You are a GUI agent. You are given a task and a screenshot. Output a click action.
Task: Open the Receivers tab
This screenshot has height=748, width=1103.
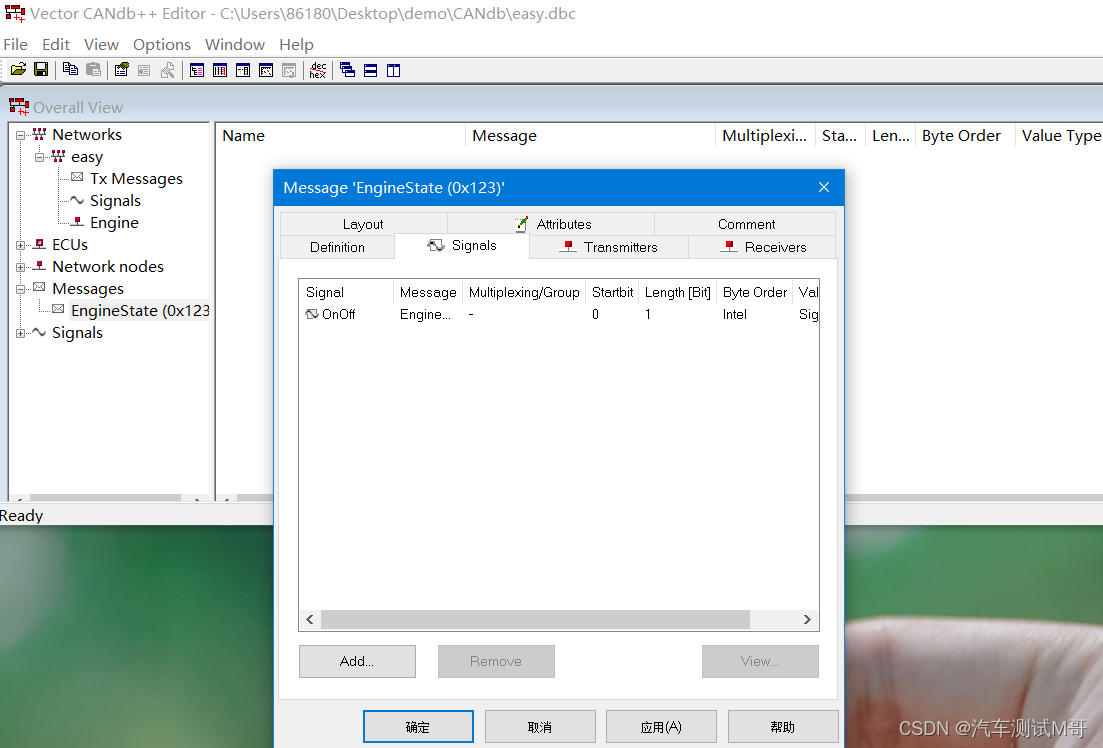coord(763,247)
